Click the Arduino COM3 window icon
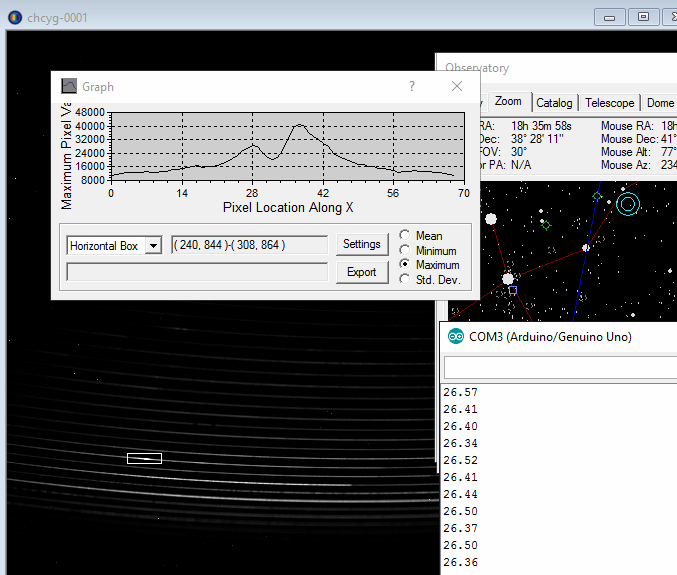The width and height of the screenshot is (677, 575). point(456,337)
